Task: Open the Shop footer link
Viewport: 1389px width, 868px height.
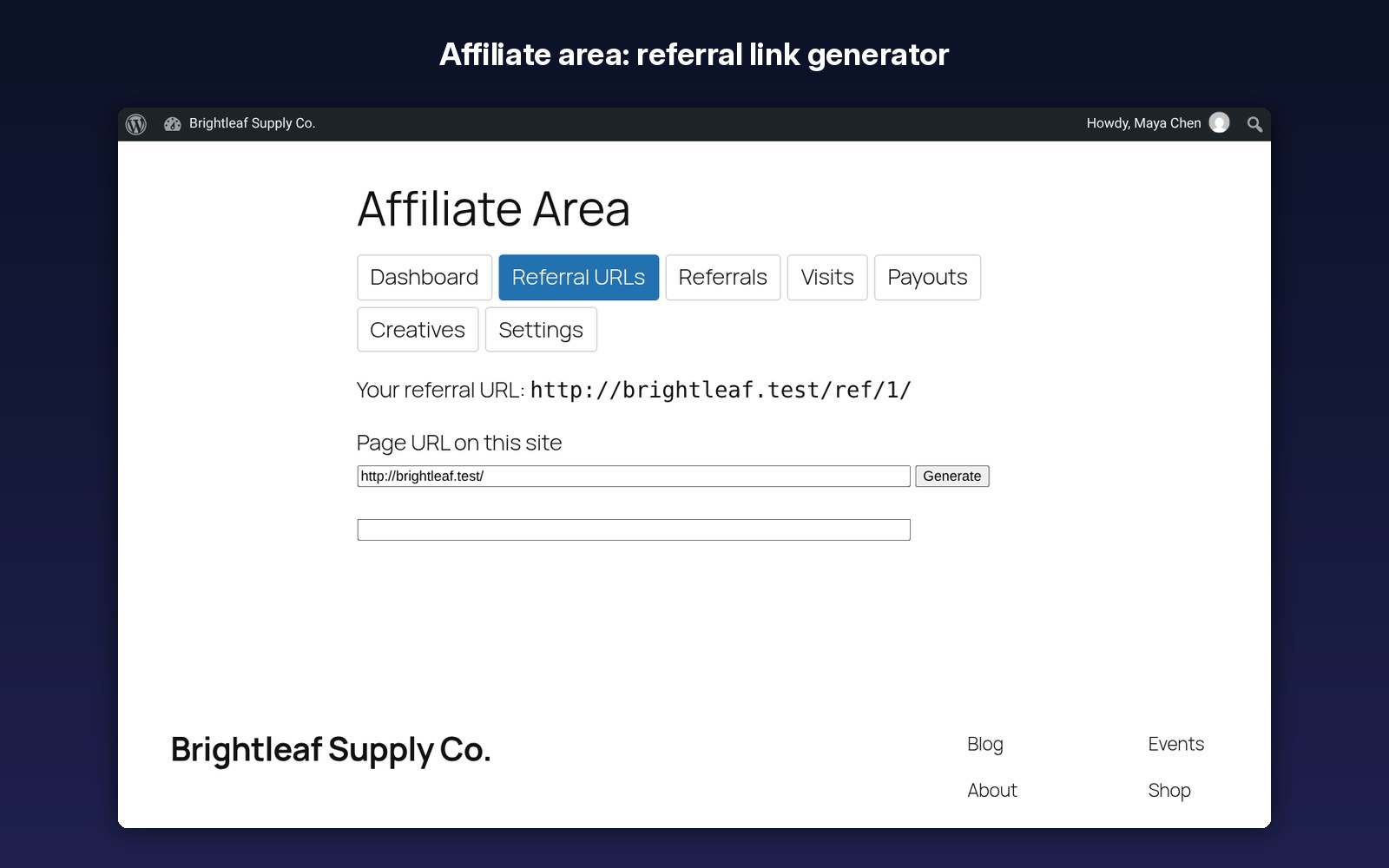Action: pyautogui.click(x=1169, y=791)
